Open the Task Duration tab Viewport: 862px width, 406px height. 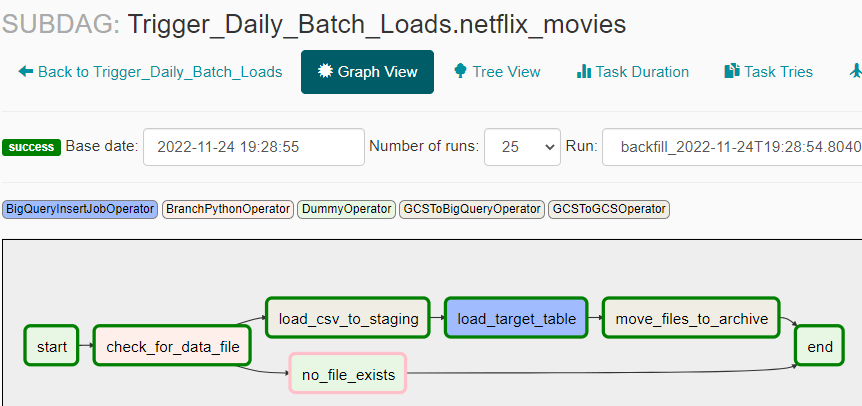(x=632, y=72)
